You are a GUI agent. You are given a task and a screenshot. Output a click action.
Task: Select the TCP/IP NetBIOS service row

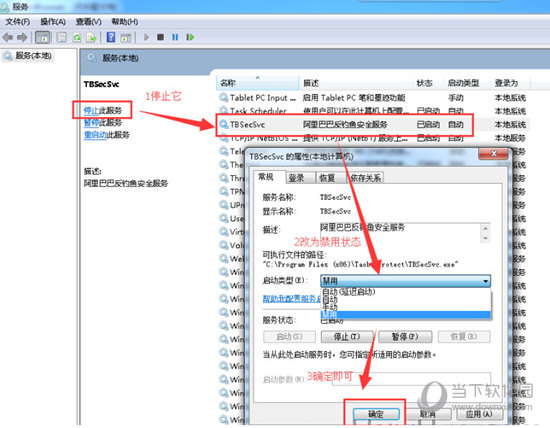coord(373,138)
